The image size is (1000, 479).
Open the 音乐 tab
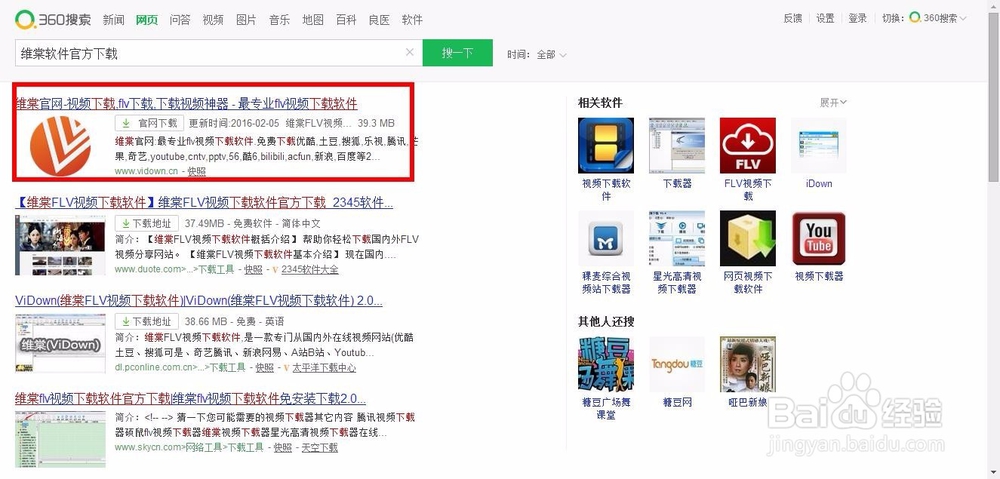[x=279, y=20]
